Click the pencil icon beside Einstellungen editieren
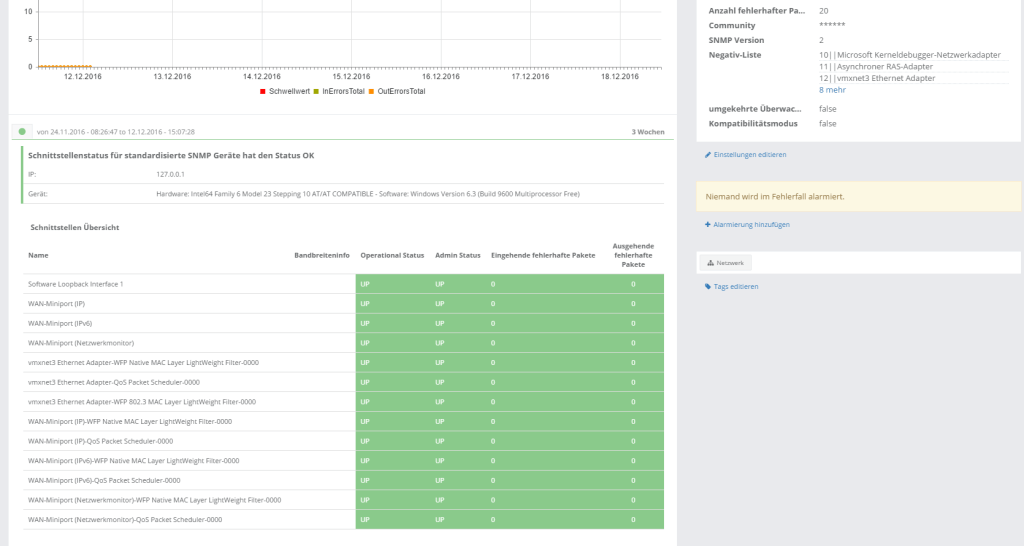Screen dimensions: 1024x546 708,155
